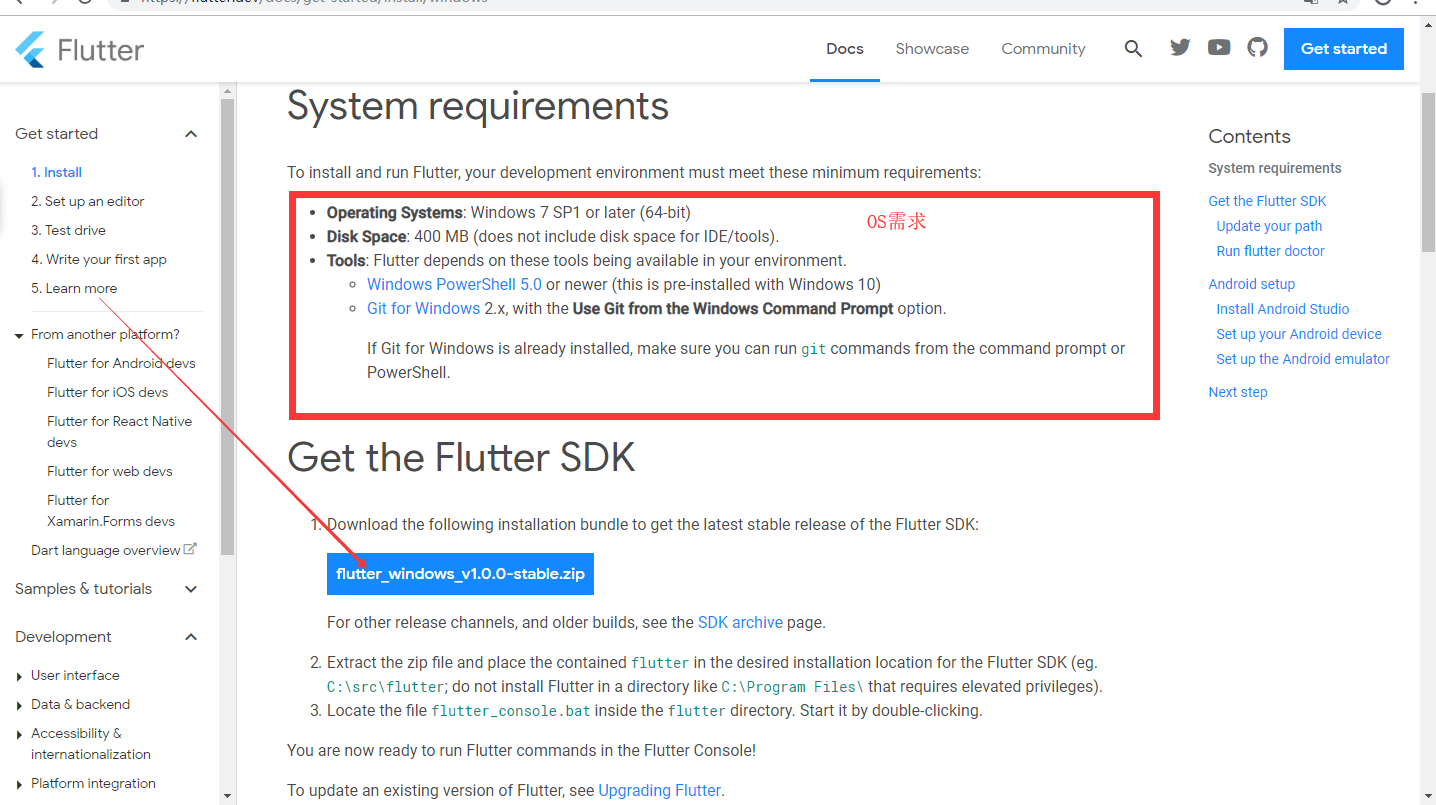Jump to Run flutter doctor in Contents
1436x805 pixels.
click(1270, 251)
